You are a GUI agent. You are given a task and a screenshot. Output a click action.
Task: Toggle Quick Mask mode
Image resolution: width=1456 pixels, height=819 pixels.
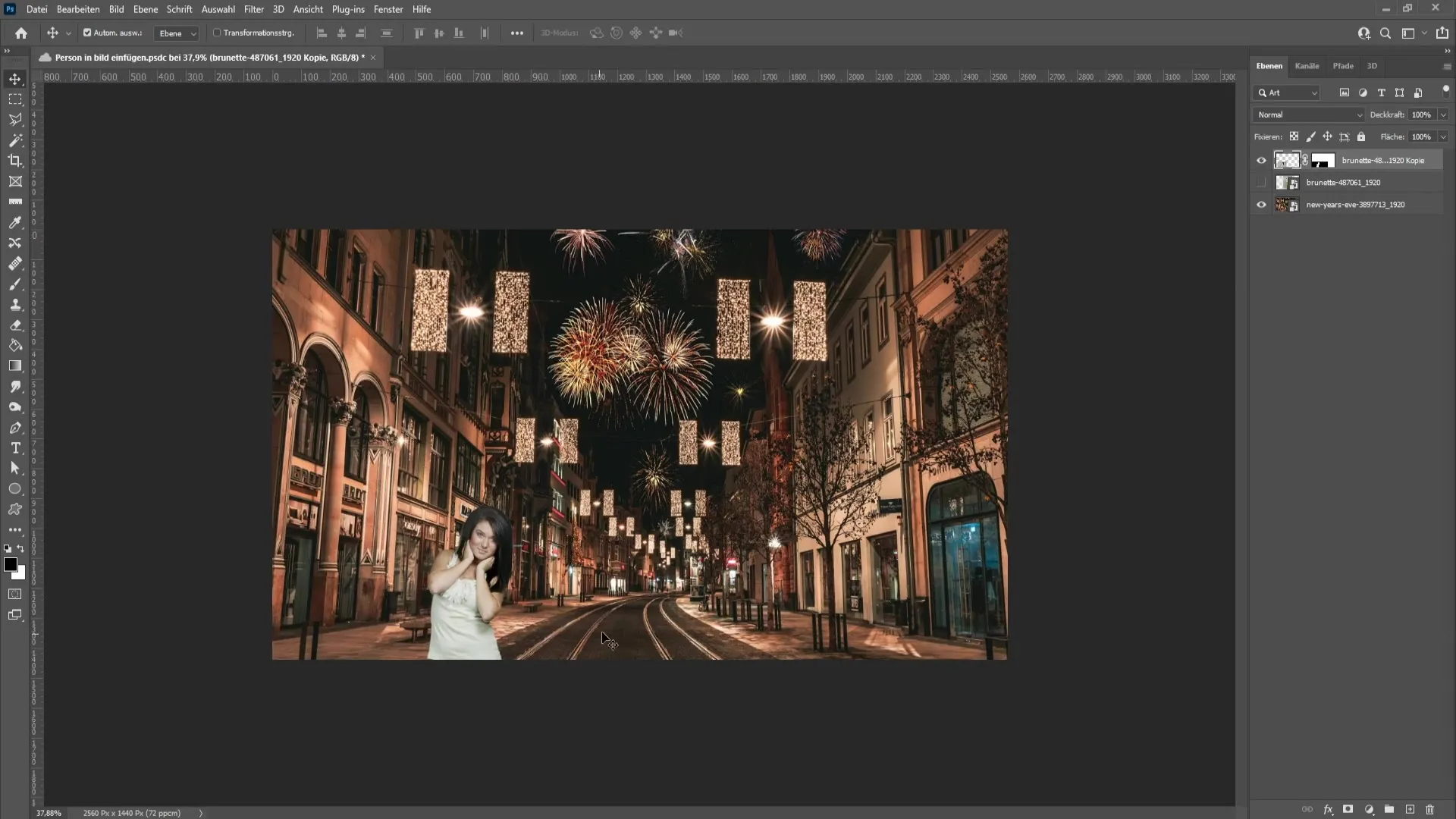[x=15, y=594]
